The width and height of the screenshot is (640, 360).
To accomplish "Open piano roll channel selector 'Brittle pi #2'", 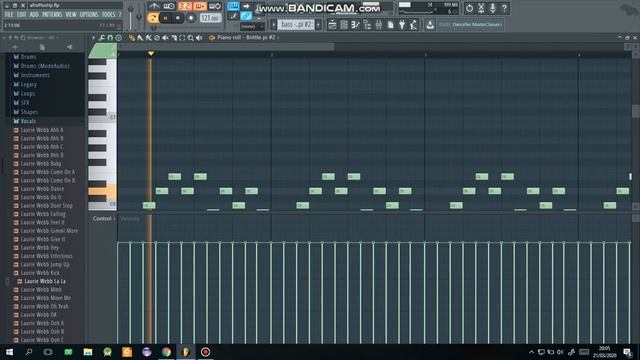I will tap(247, 38).
